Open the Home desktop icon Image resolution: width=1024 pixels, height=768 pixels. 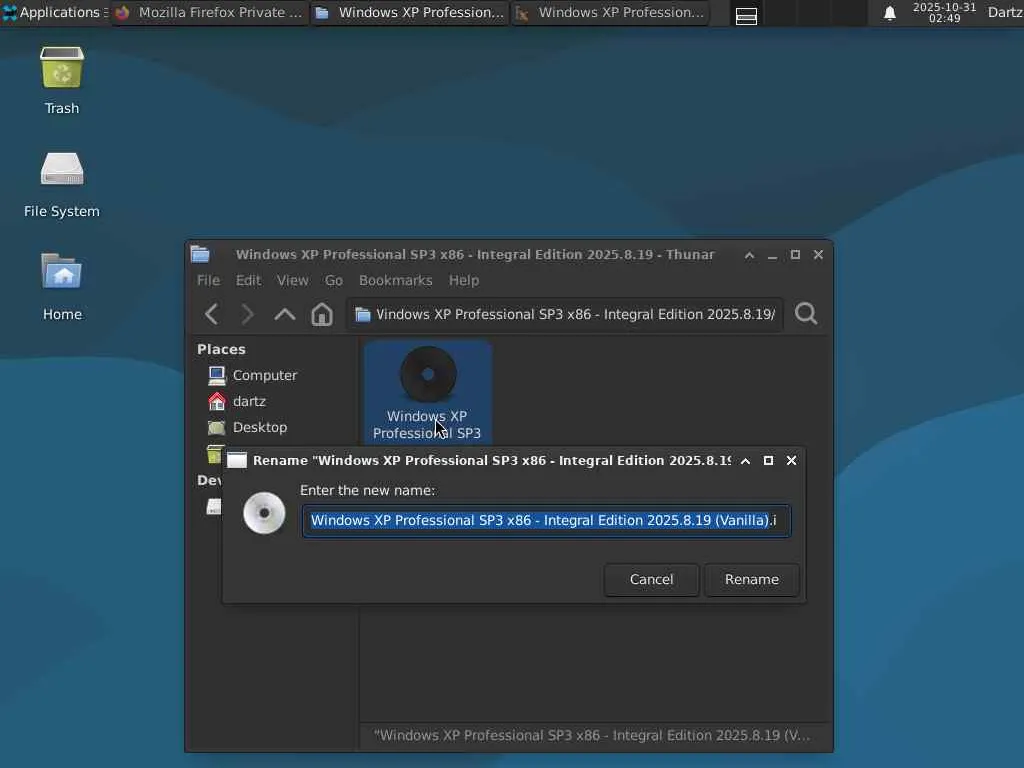[61, 287]
